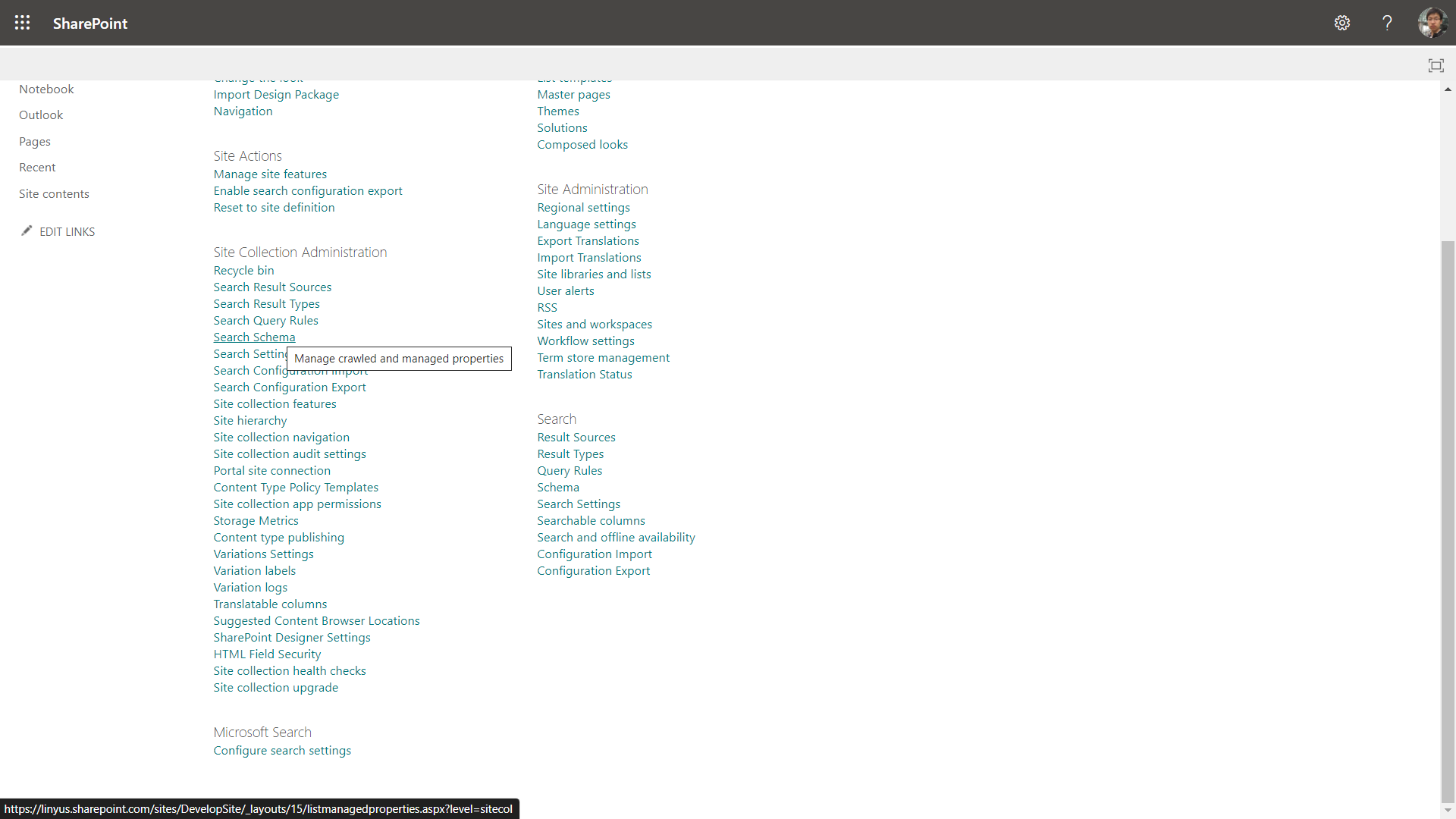Open Manage site features
The height and width of the screenshot is (819, 1456).
click(270, 174)
